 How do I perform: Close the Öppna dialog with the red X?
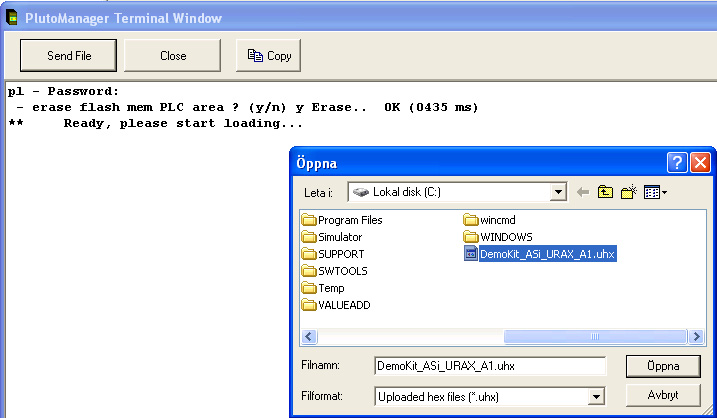click(x=700, y=162)
